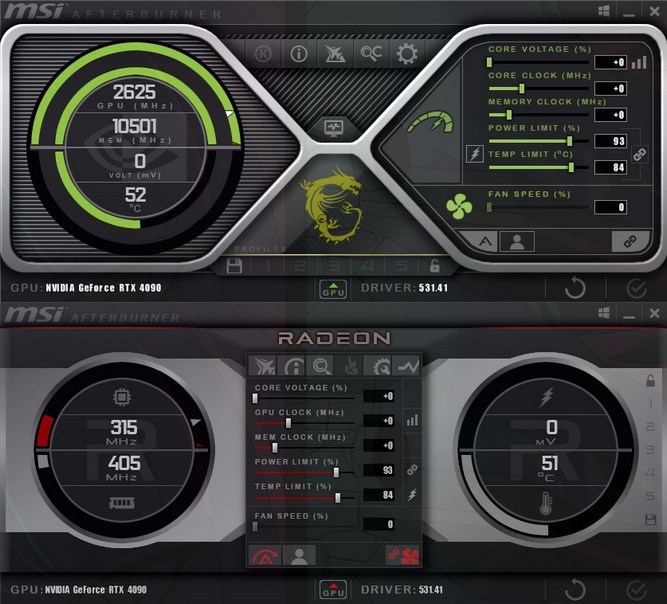Open monitoring graph icon in Radeon skin toolbar
Viewport: 667px width, 604px height.
pos(408,366)
